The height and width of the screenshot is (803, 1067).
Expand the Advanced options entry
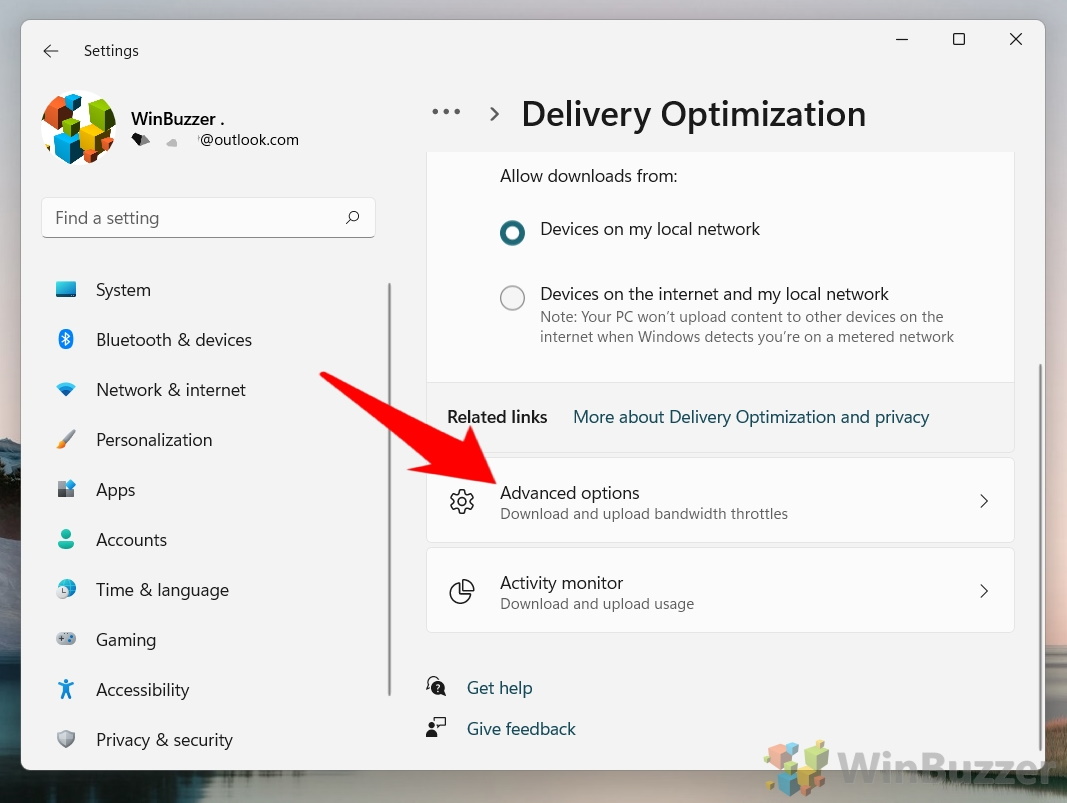click(x=720, y=500)
